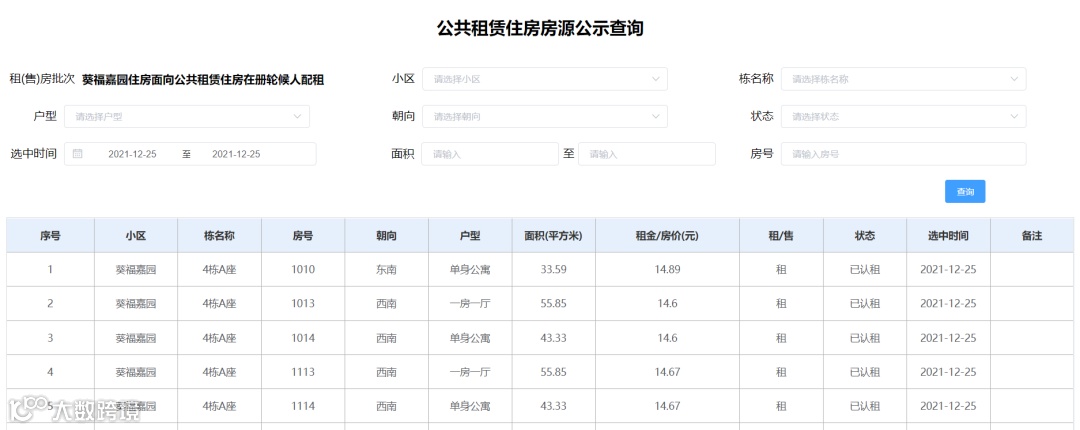Click the 选中时间 column header in table
1080x430 pixels.
[x=948, y=236]
